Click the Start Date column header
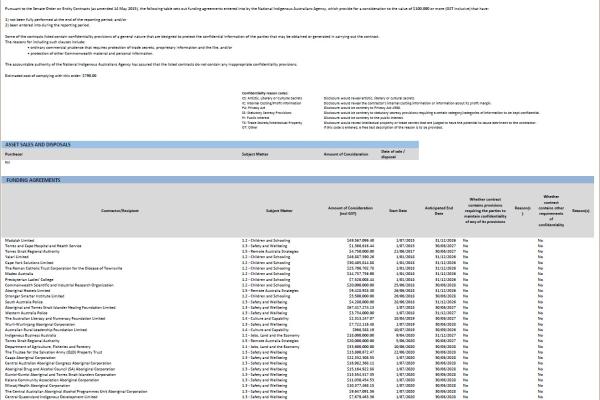The image size is (600, 400). click(398, 211)
